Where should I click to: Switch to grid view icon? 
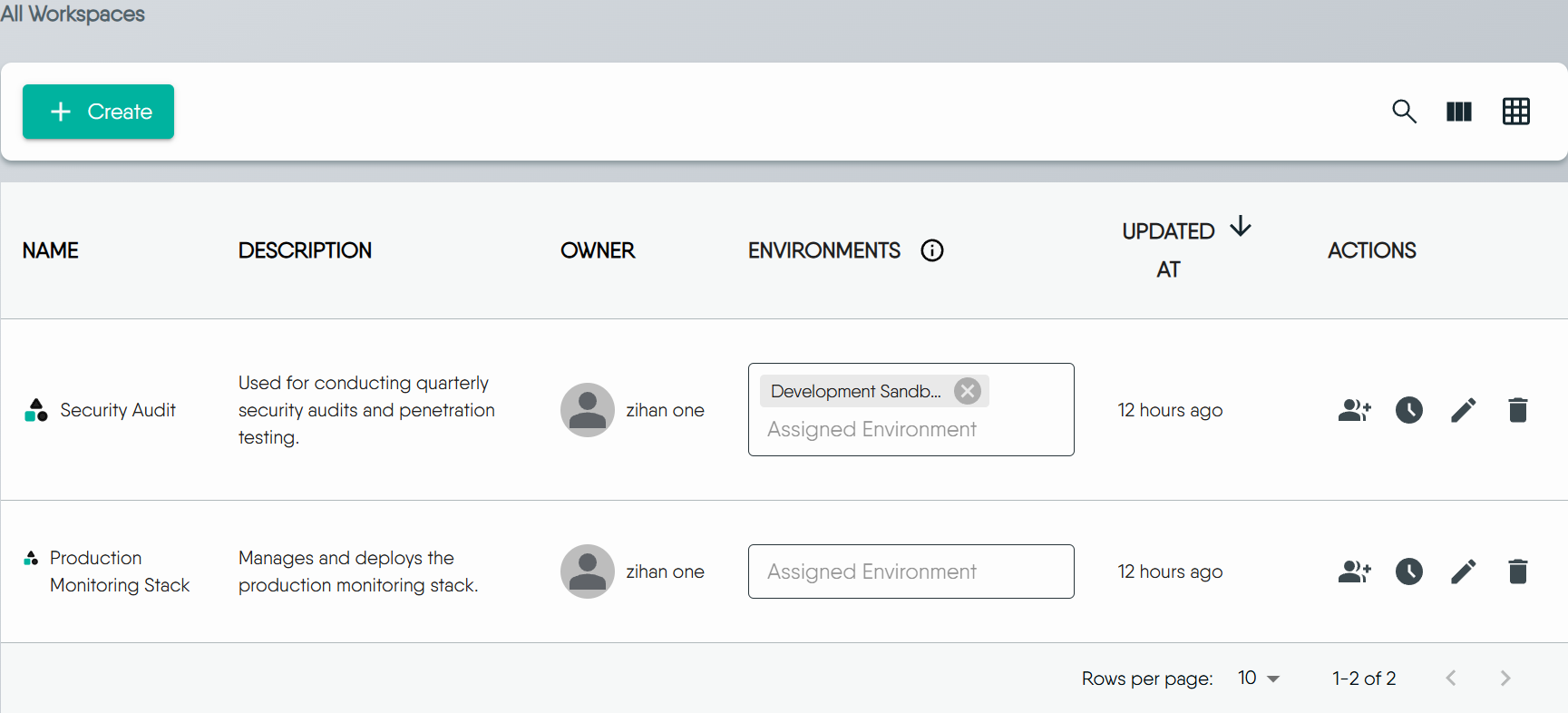pyautogui.click(x=1515, y=112)
